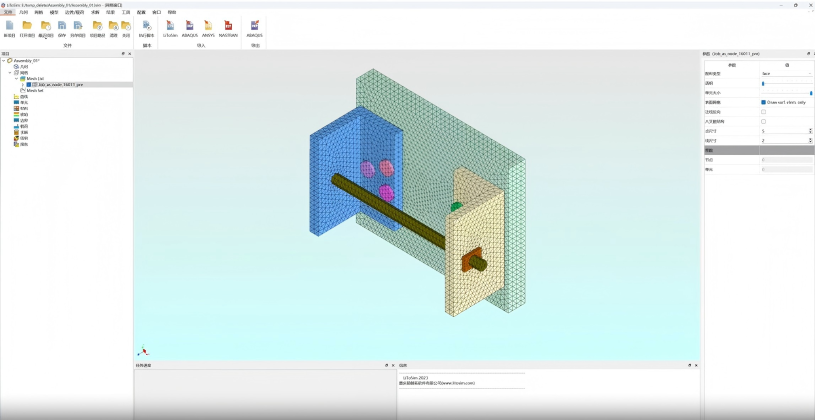Click the transparency slider handle
Image resolution: width=815 pixels, height=420 pixels.
click(x=763, y=83)
